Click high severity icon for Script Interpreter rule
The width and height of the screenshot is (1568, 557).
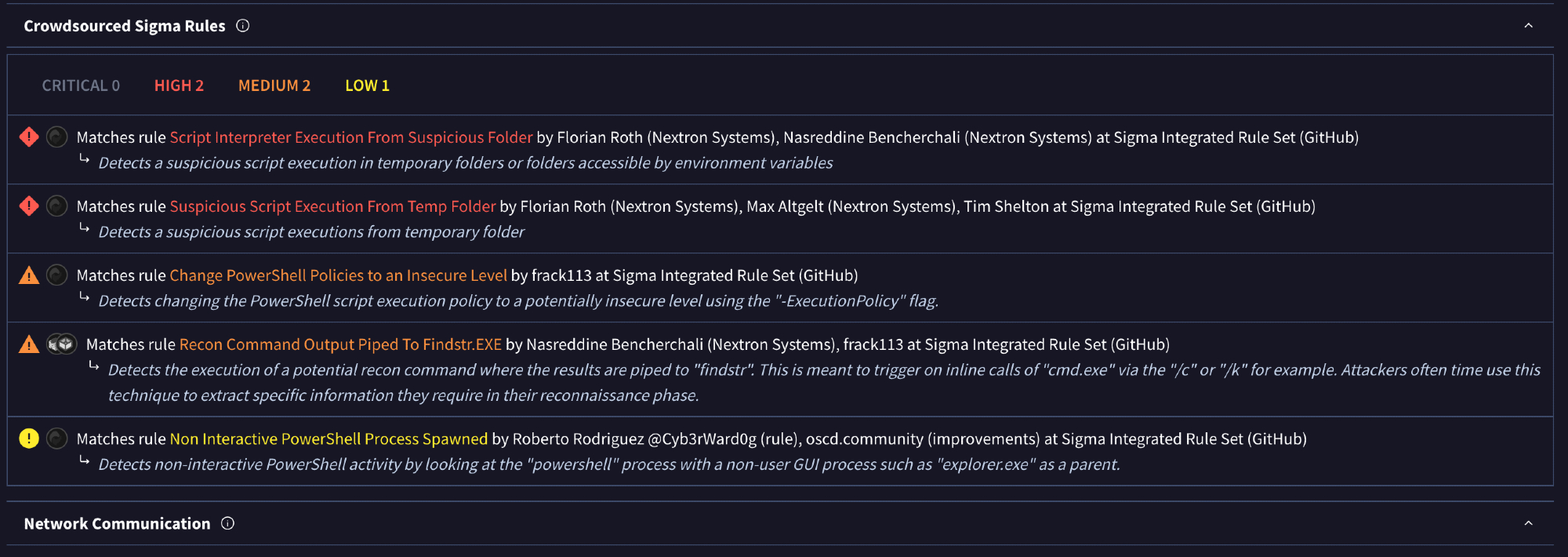[x=29, y=137]
